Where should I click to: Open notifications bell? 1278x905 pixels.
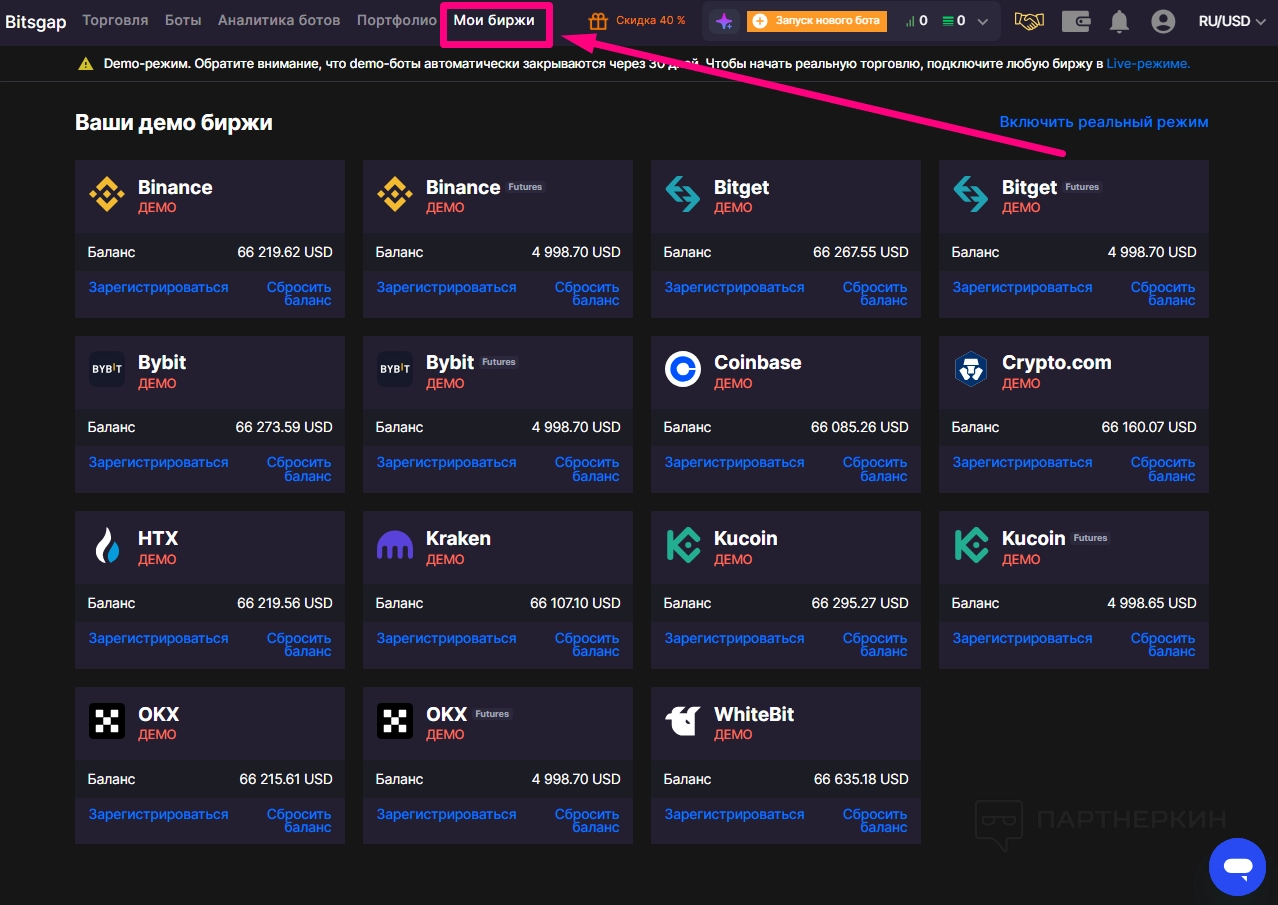[x=1119, y=21]
